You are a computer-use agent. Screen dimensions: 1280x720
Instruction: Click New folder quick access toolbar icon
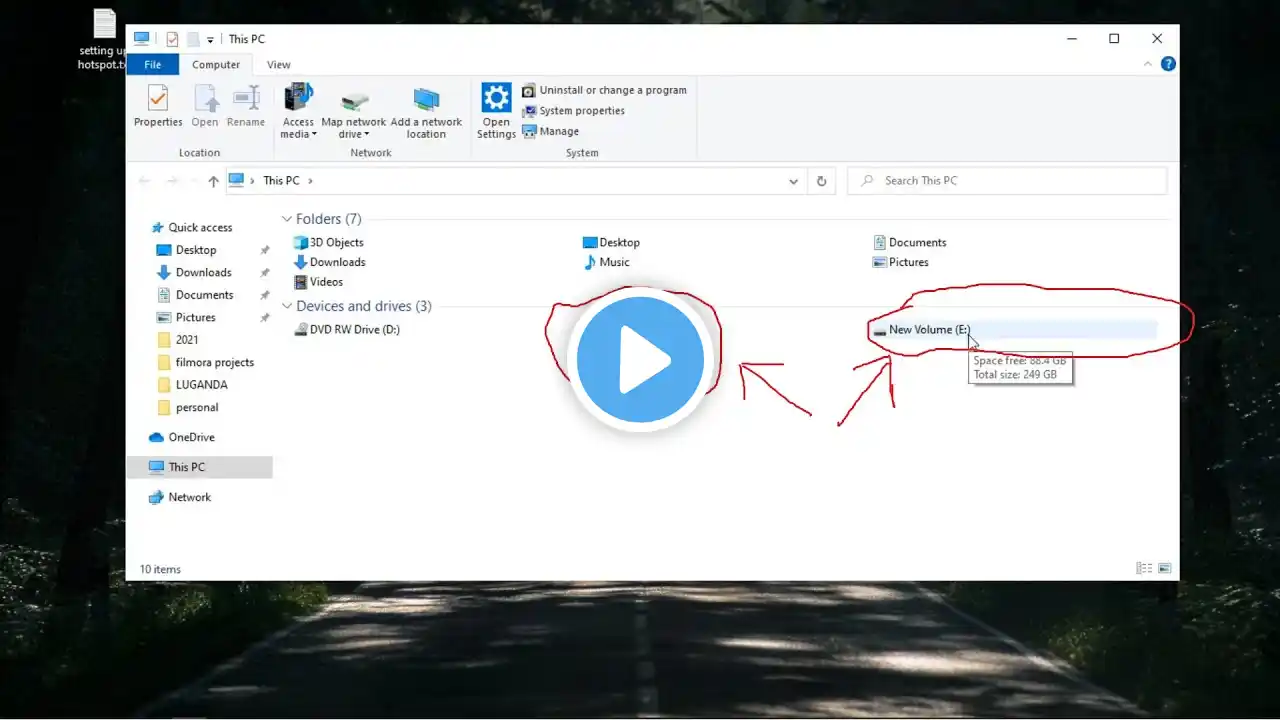coord(193,39)
